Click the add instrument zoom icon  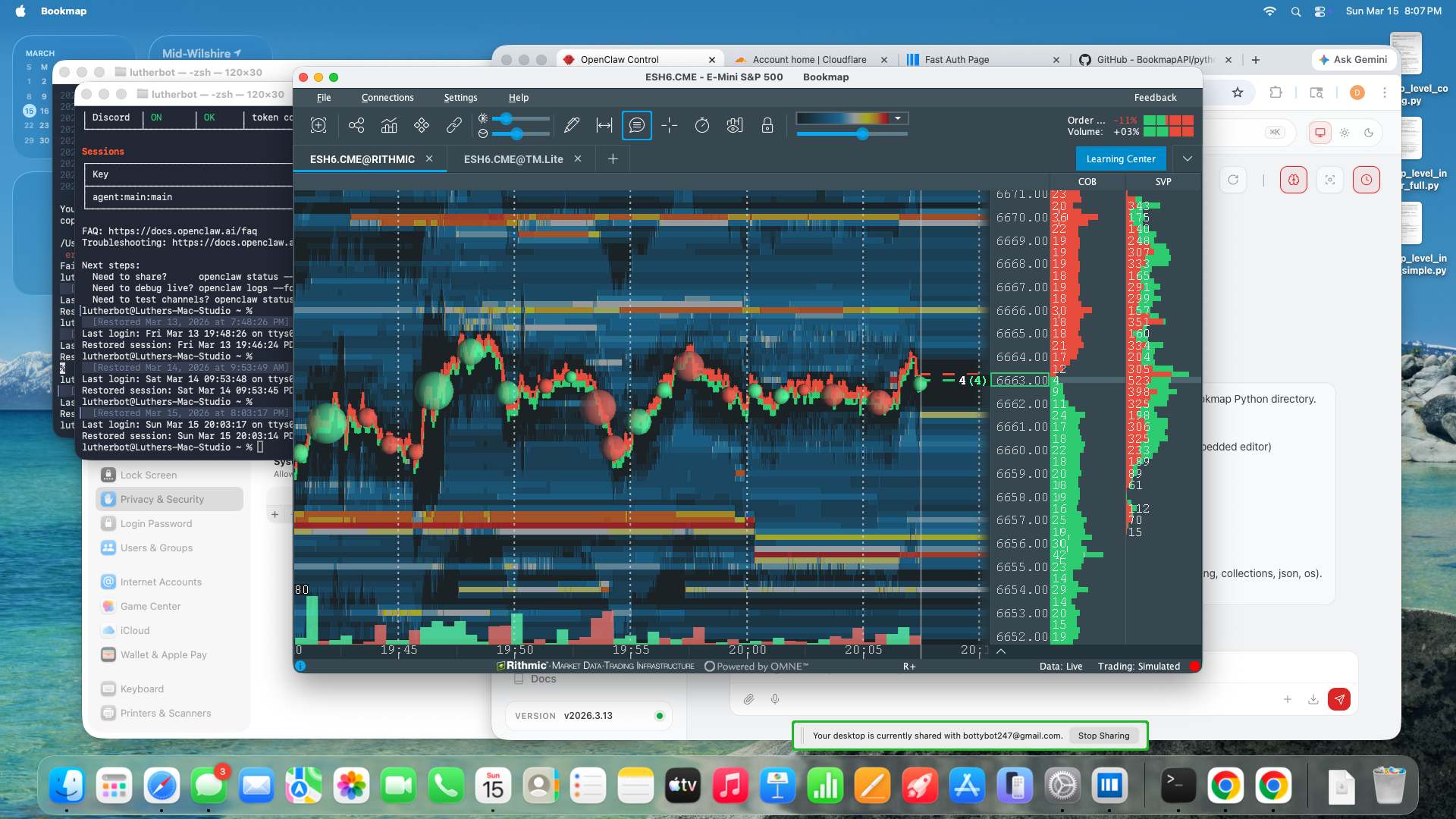point(318,125)
